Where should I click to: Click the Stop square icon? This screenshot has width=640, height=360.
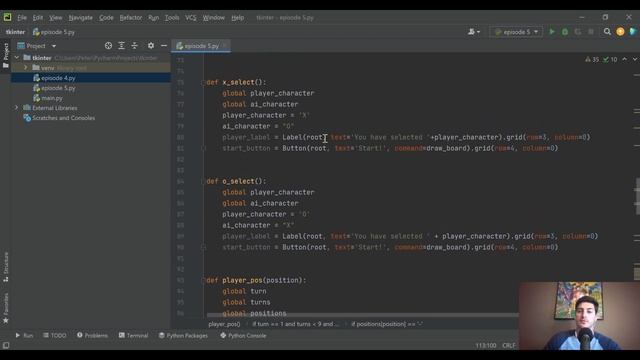[x=591, y=32]
